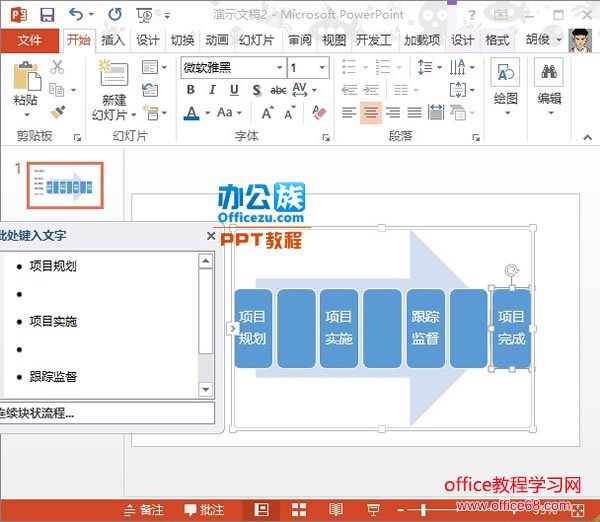This screenshot has height=522, width=600.
Task: Copy the selection
Action: point(57,90)
